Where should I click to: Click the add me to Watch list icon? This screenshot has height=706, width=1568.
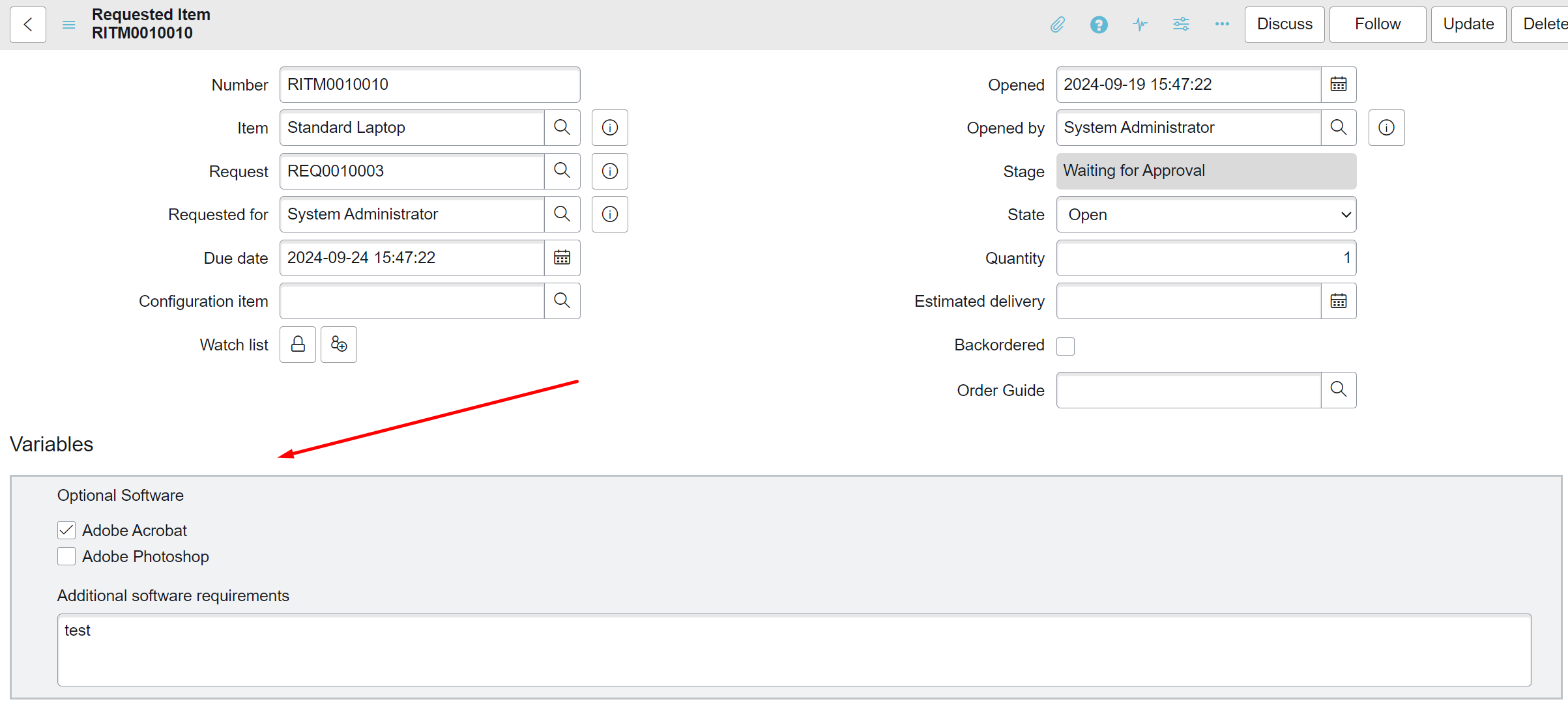click(x=339, y=345)
